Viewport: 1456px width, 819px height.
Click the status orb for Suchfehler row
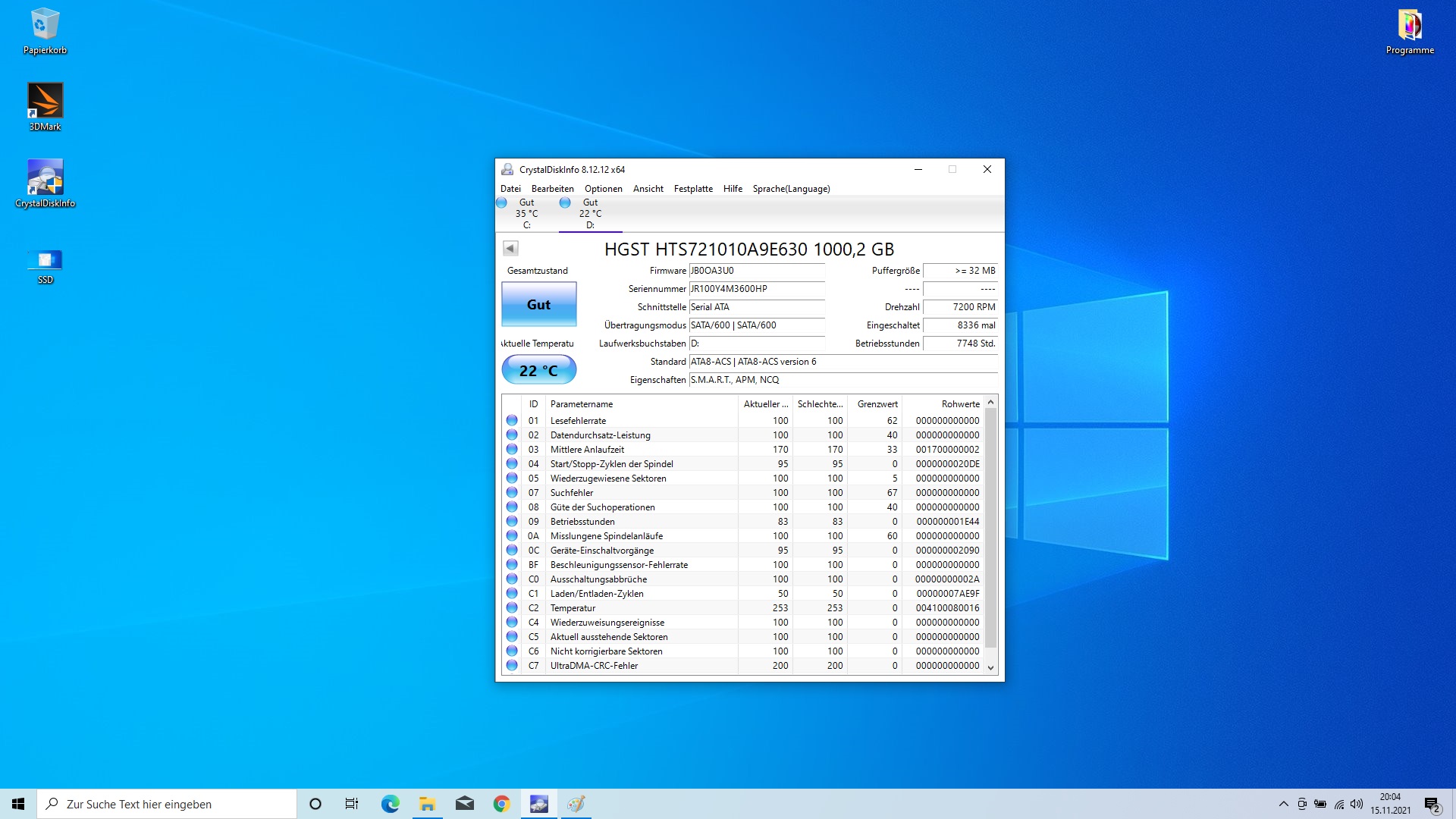512,492
